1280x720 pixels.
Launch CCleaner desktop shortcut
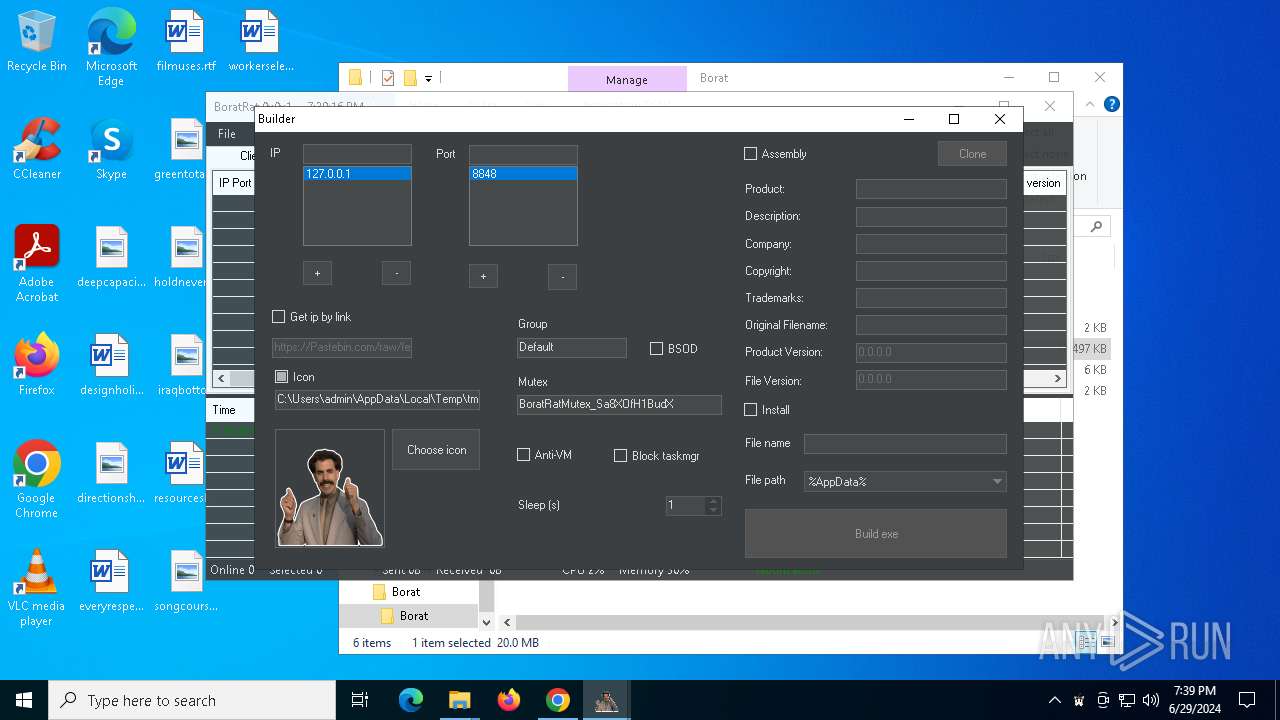pos(37,149)
